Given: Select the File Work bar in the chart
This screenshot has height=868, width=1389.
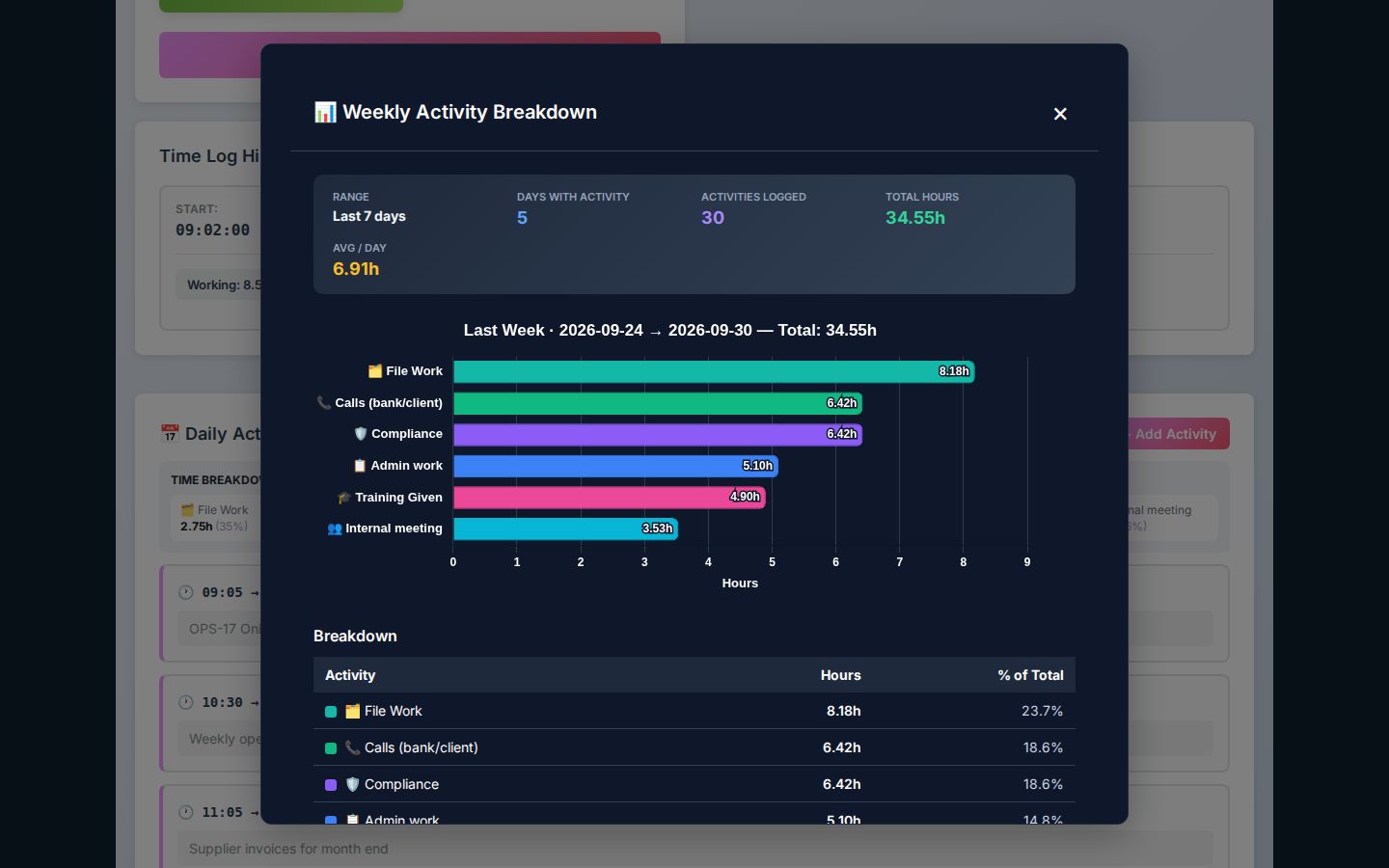Looking at the screenshot, I should [714, 371].
